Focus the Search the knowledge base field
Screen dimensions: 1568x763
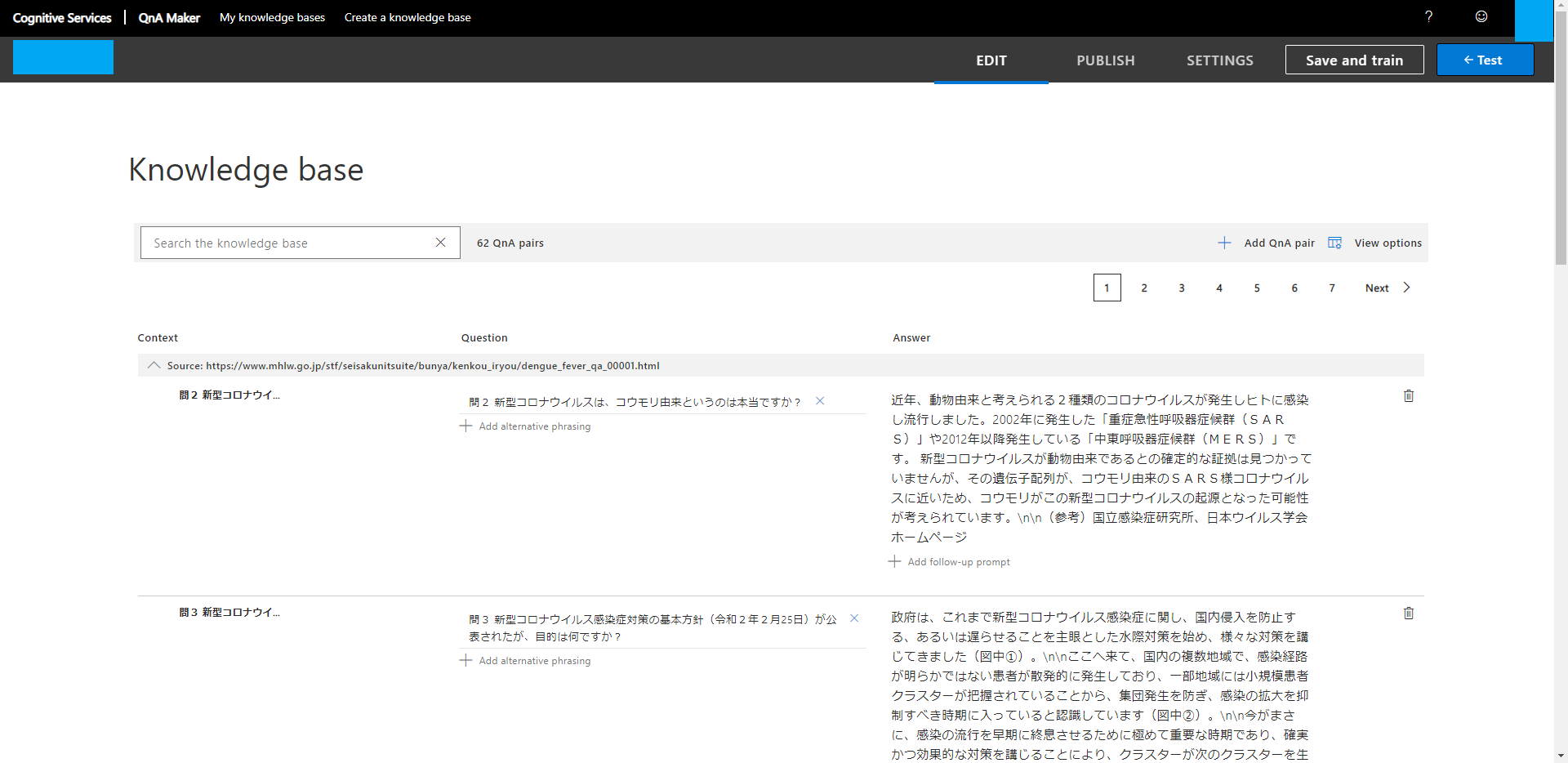[286, 243]
